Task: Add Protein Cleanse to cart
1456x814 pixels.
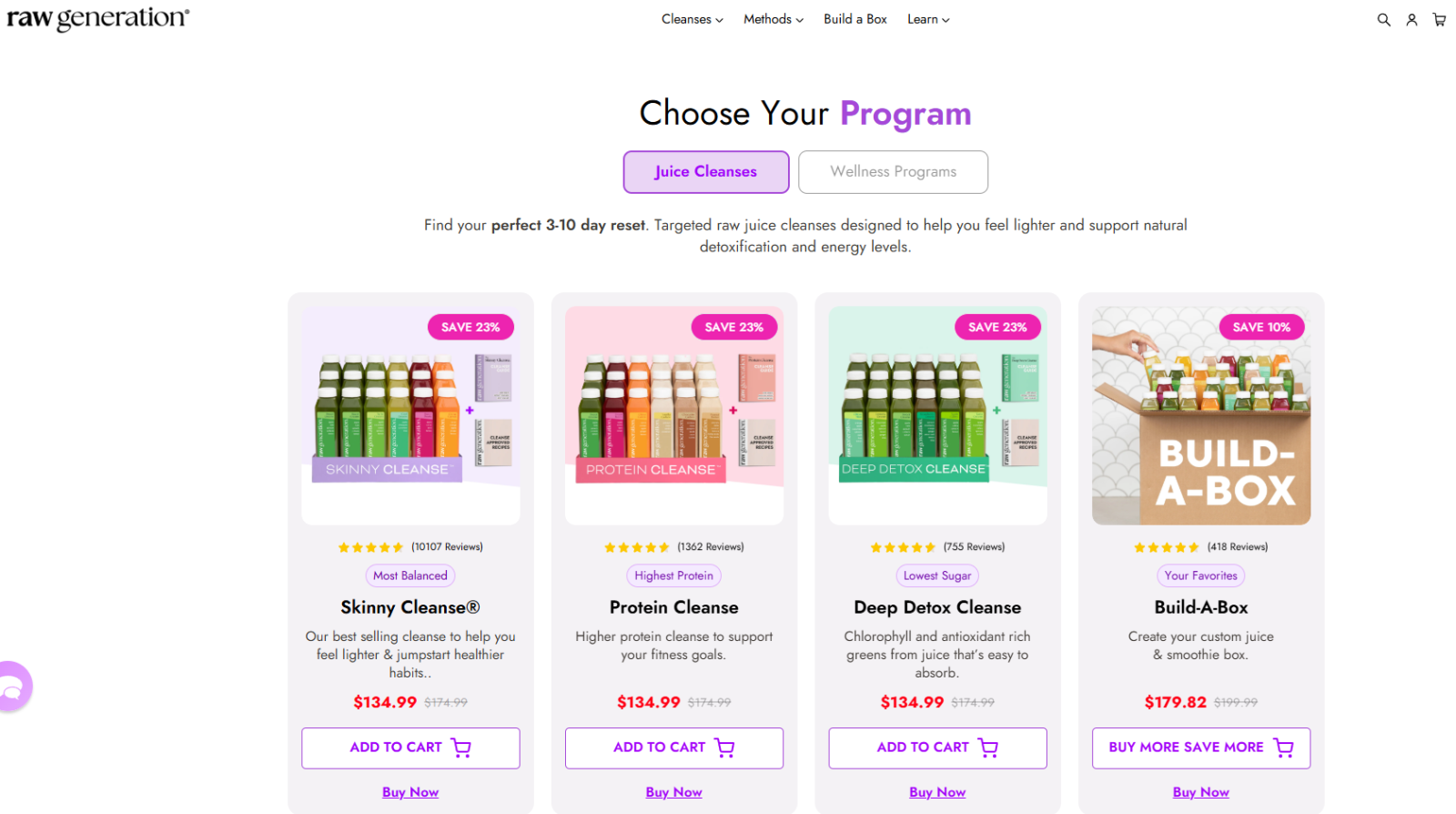Action: tap(673, 747)
